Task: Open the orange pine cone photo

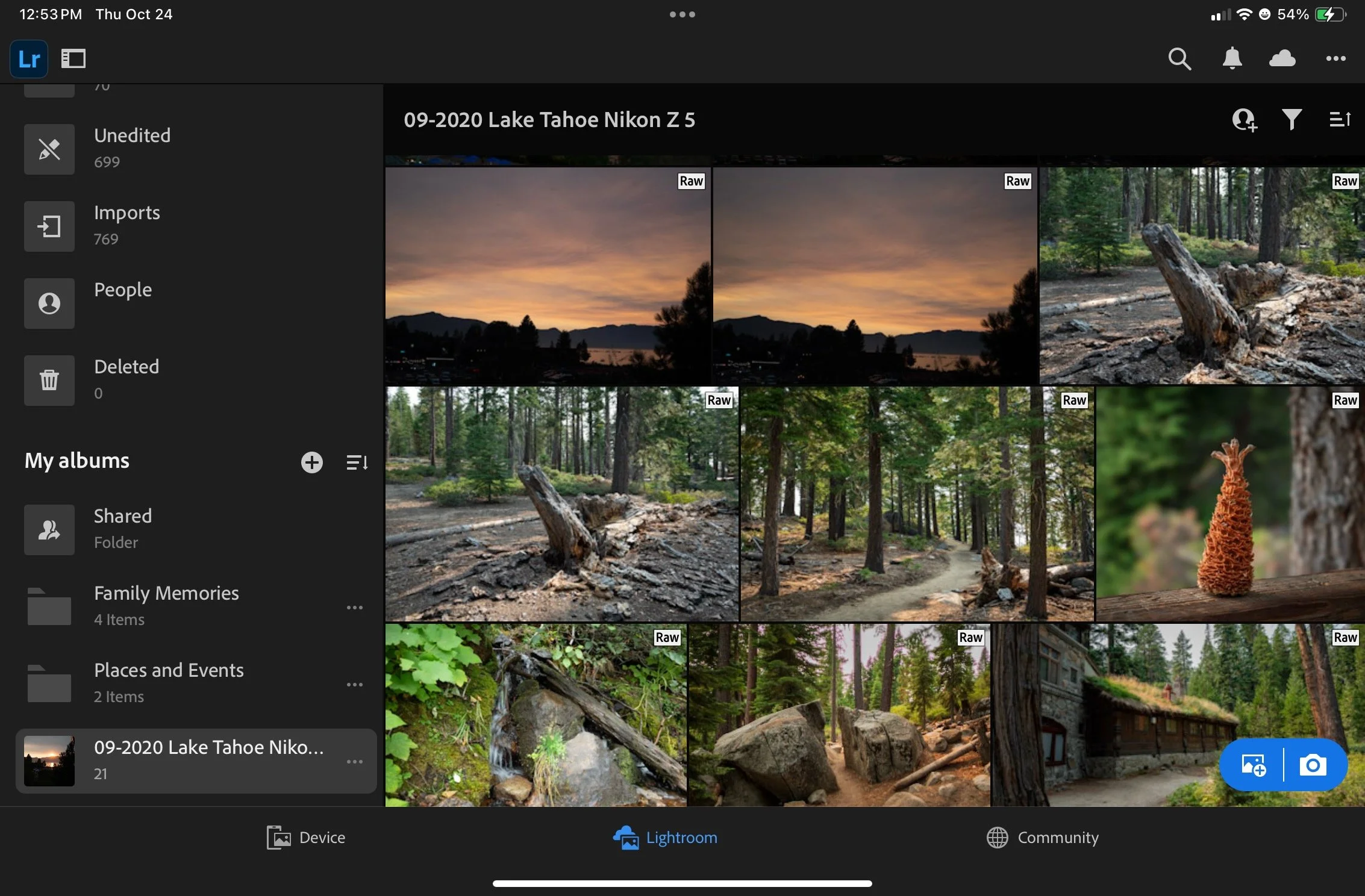Action: (1229, 504)
